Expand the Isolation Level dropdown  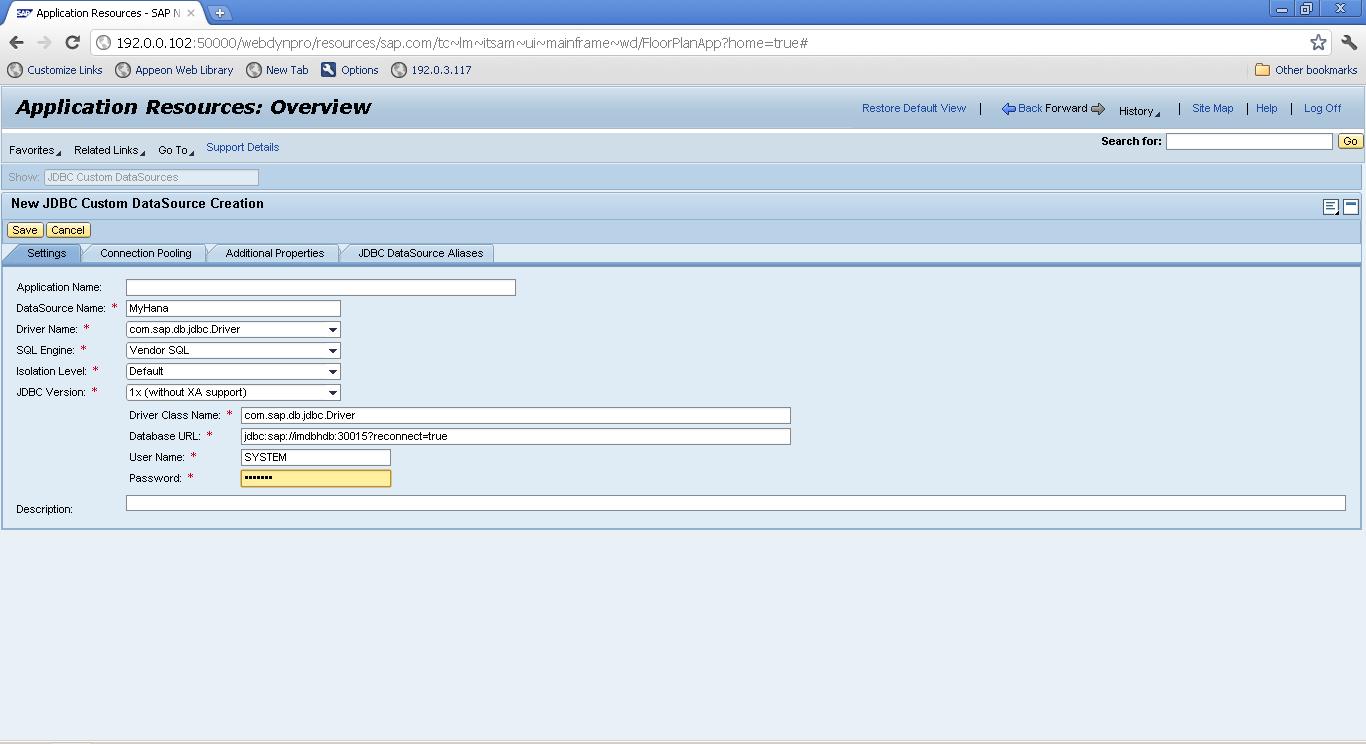333,371
